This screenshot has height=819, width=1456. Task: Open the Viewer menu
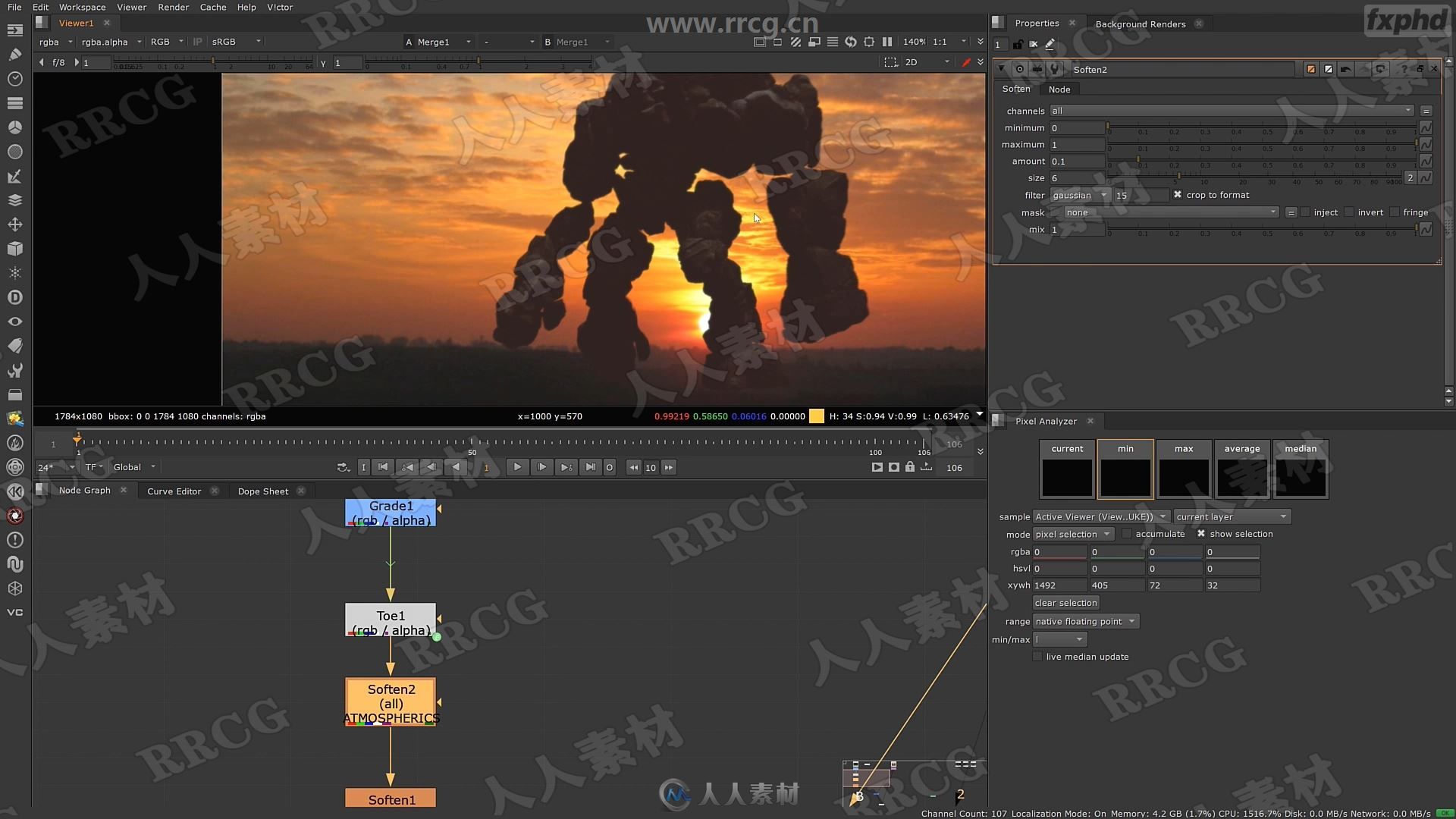131,7
